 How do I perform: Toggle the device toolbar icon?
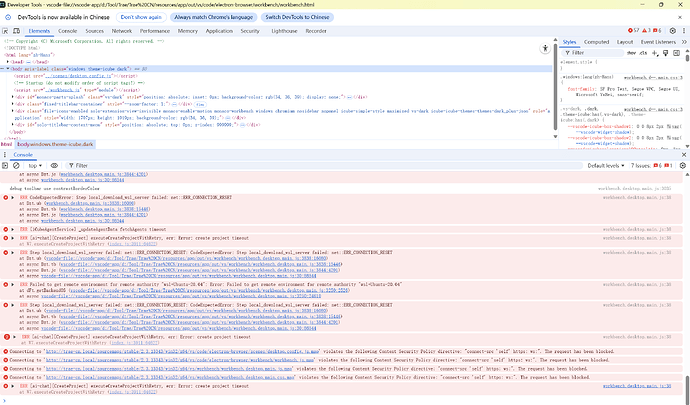coord(16,31)
